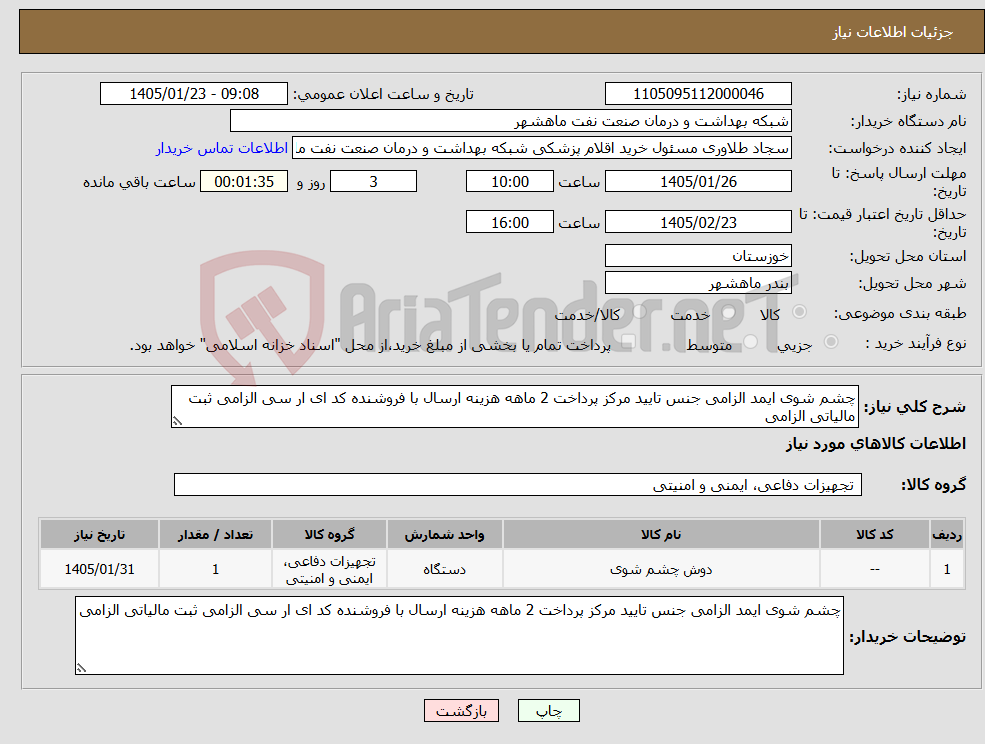Click the goods group field تجهیزات دفاعی

(x=518, y=484)
